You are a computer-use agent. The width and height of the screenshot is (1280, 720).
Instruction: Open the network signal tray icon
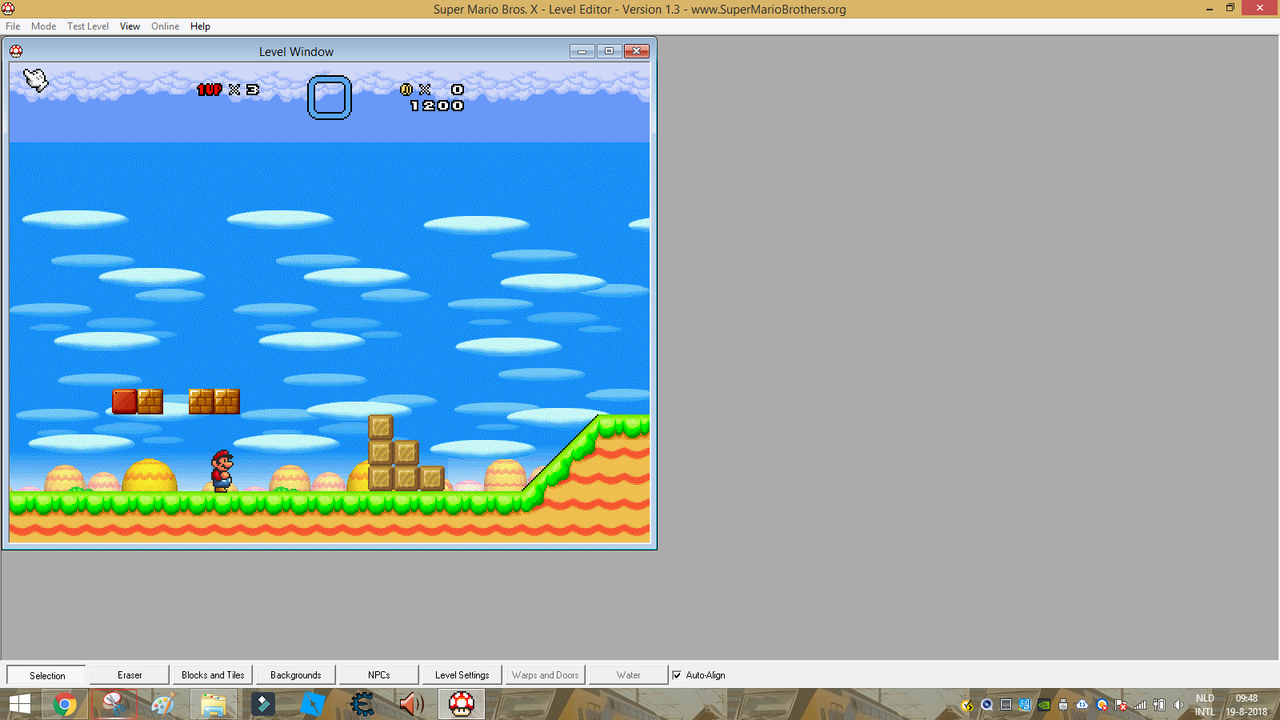click(1140, 705)
